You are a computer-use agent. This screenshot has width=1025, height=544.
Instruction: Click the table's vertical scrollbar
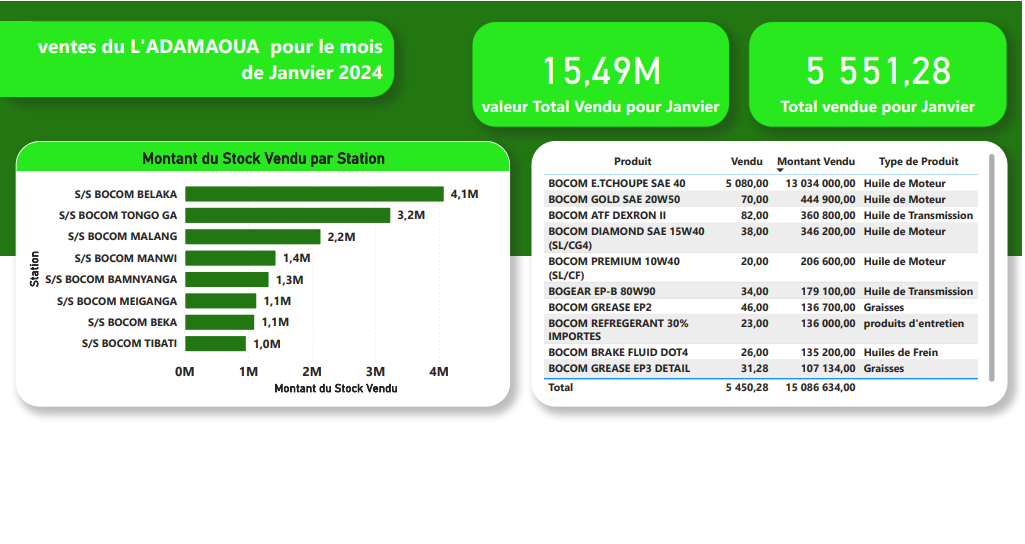[992, 268]
